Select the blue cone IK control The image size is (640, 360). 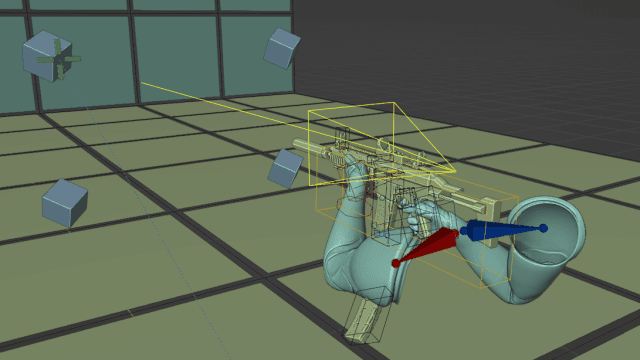pos(504,230)
